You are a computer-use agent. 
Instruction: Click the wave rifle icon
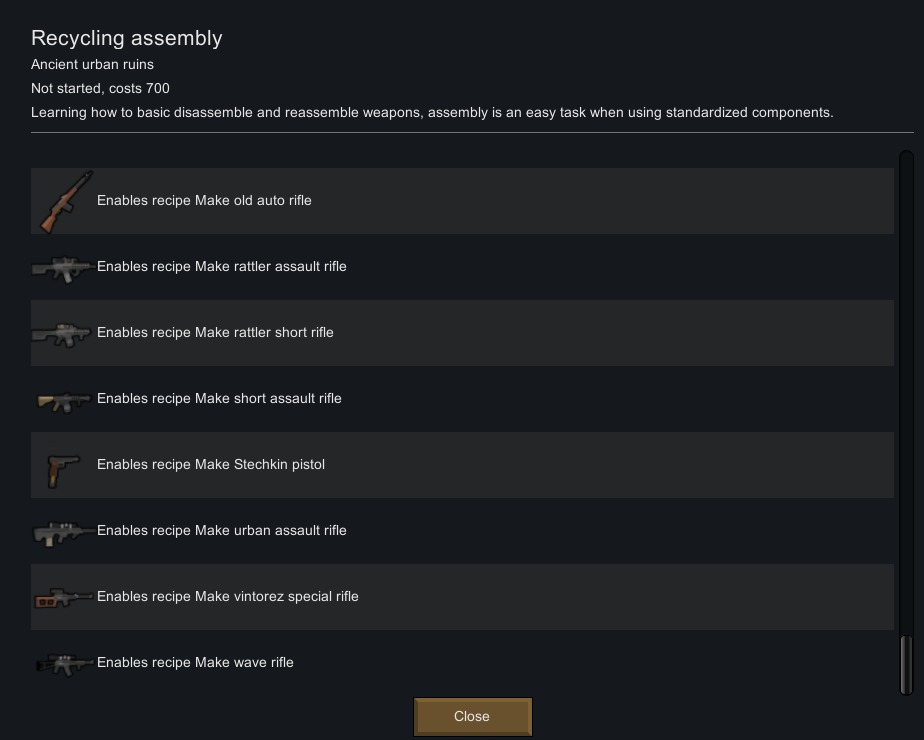(x=64, y=664)
